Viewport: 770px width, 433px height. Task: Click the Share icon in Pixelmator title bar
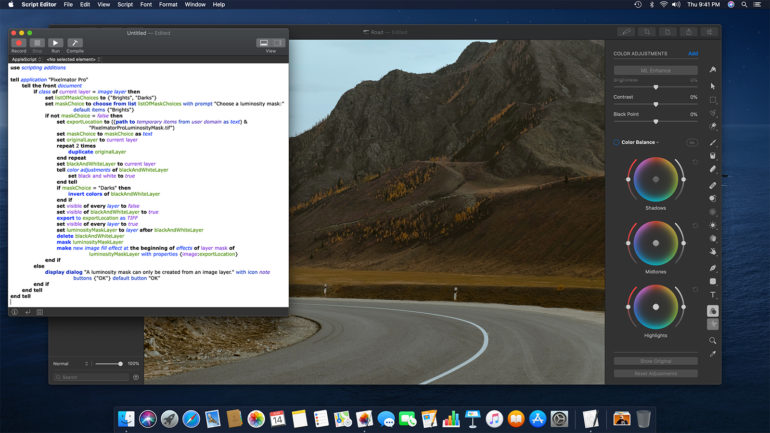point(688,32)
